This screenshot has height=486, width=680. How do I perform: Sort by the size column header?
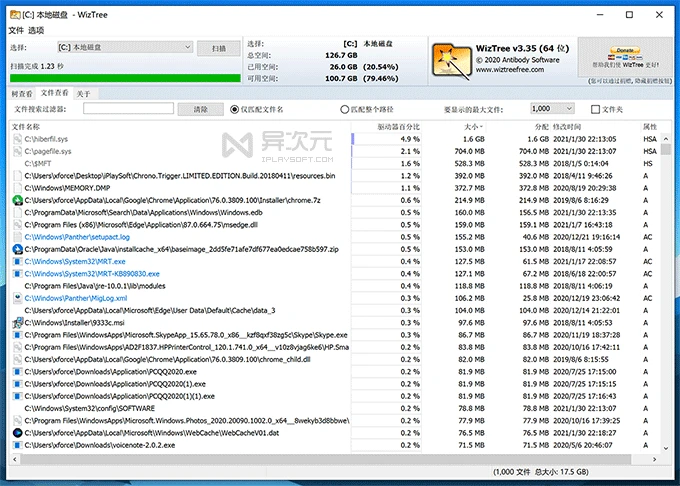(x=473, y=127)
